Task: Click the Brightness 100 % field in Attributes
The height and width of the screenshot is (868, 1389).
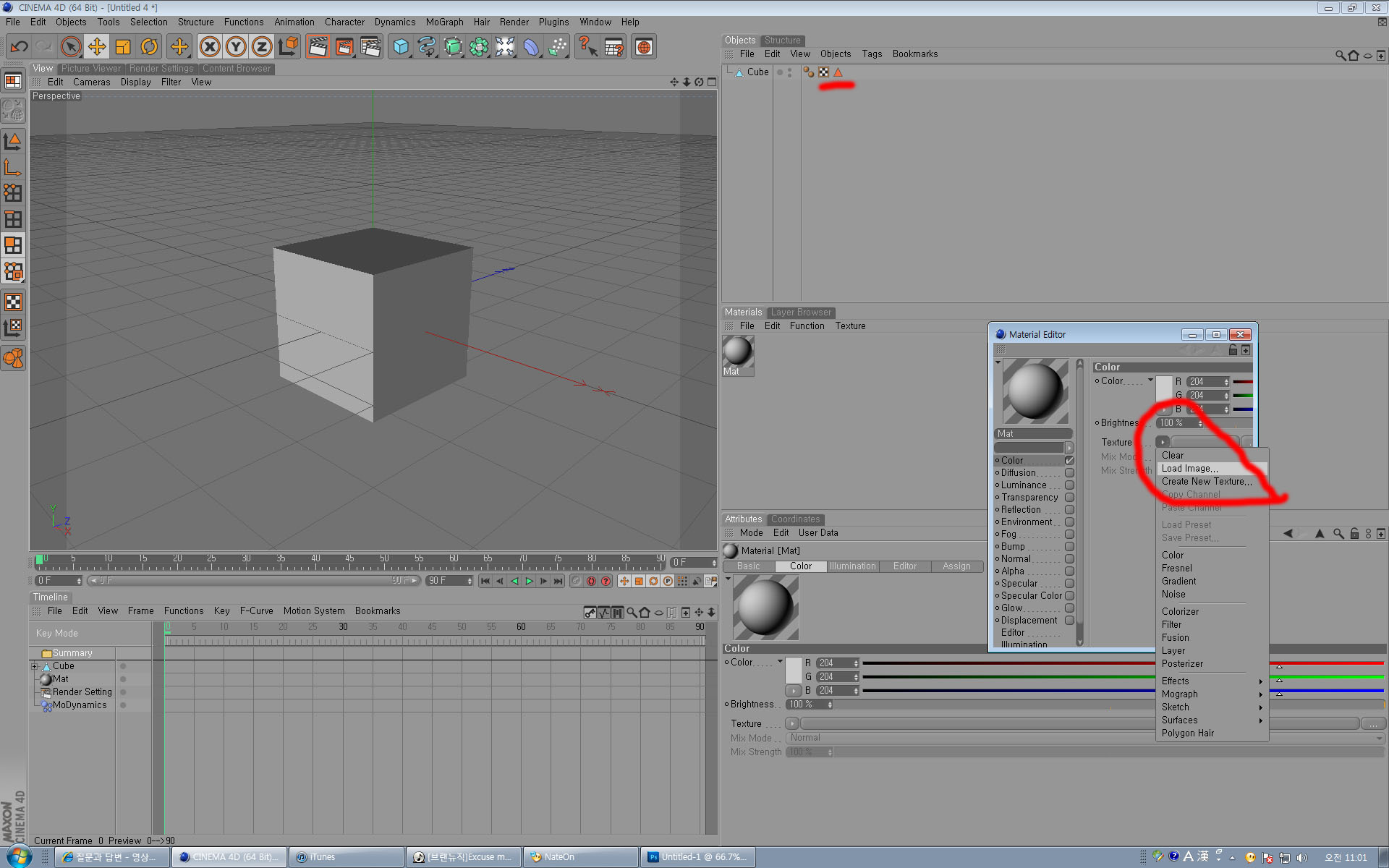Action: tap(810, 705)
